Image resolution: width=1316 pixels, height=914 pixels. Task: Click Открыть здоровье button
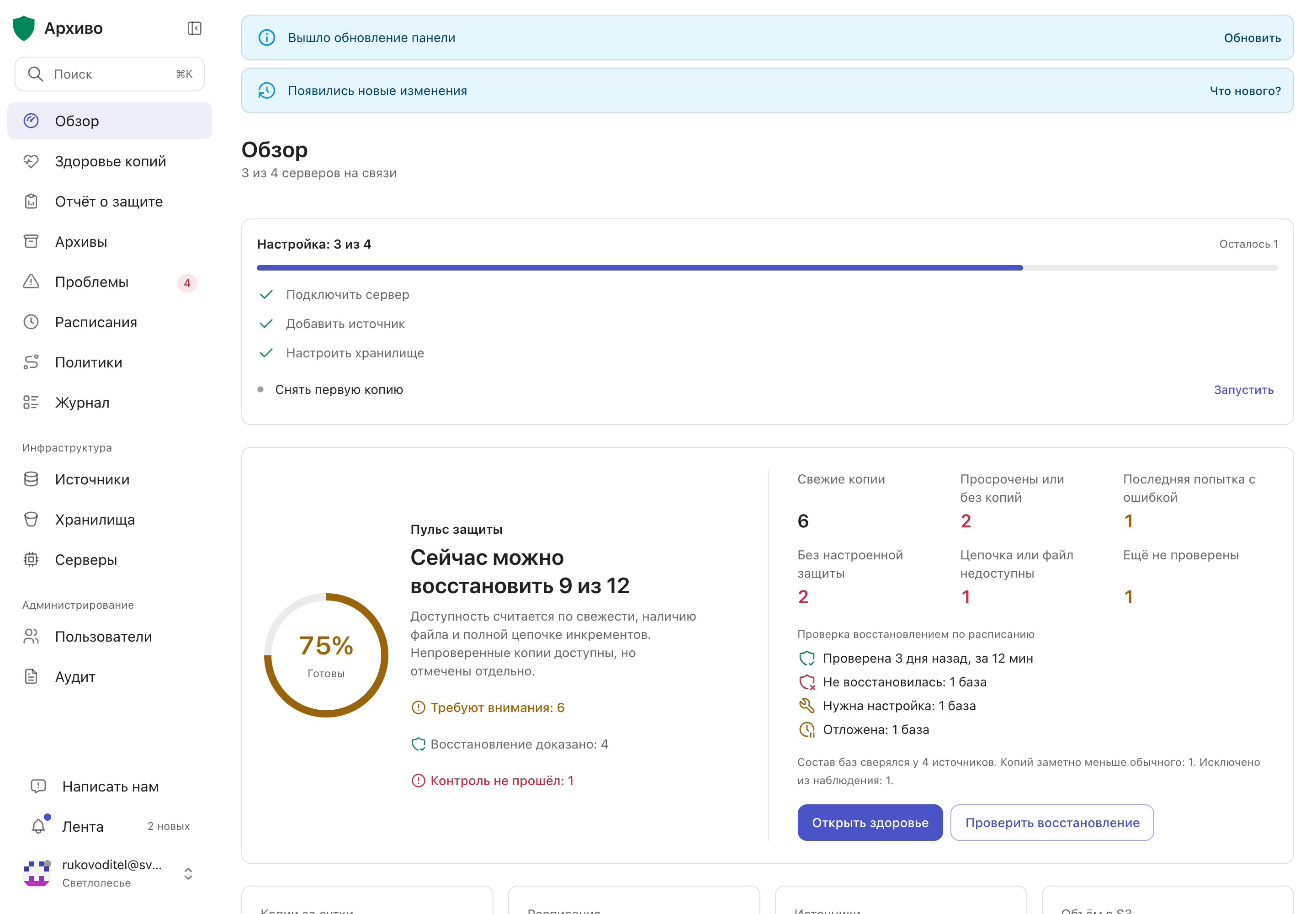[870, 822]
